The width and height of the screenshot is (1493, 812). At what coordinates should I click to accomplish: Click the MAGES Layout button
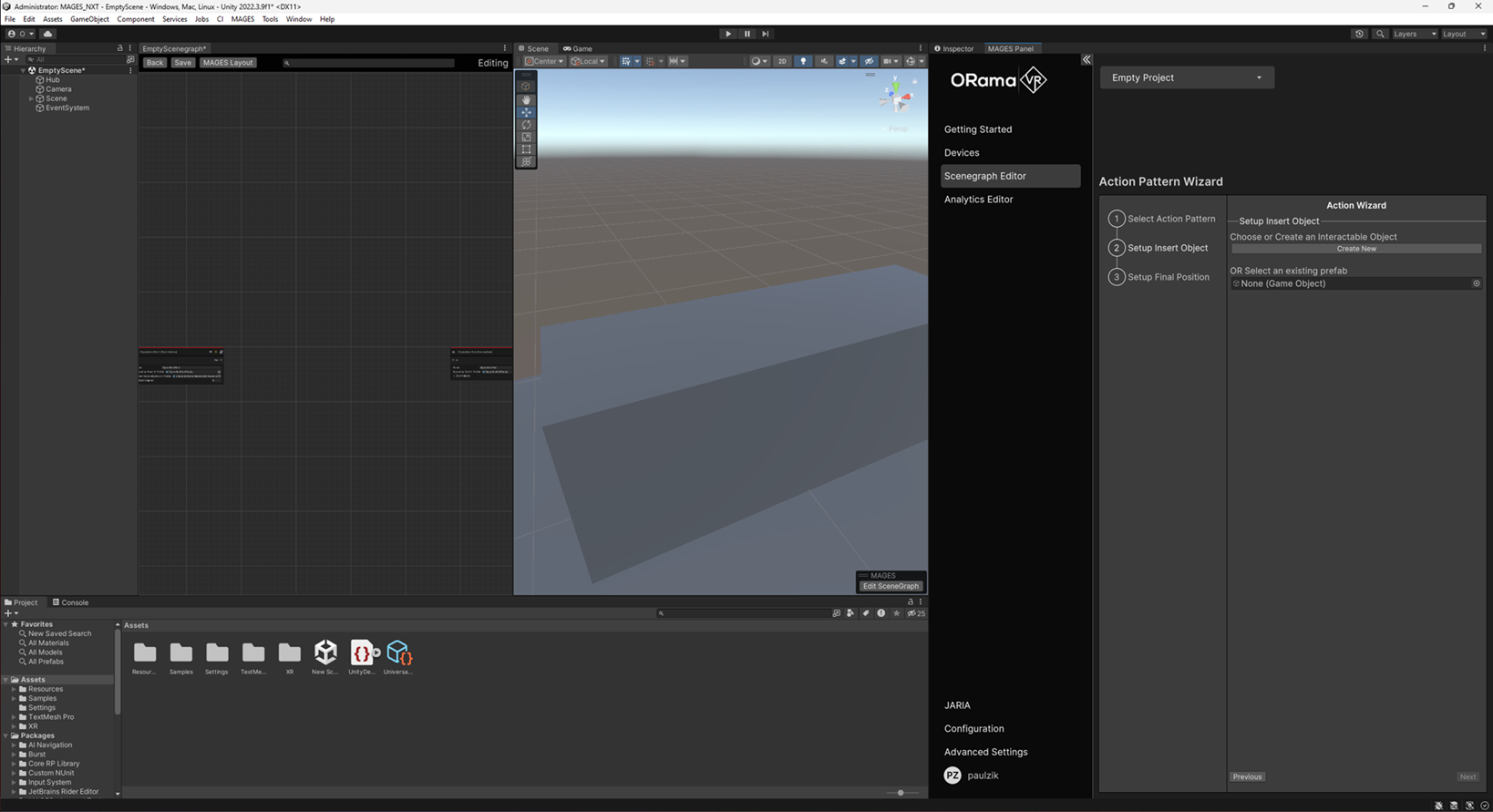click(228, 63)
